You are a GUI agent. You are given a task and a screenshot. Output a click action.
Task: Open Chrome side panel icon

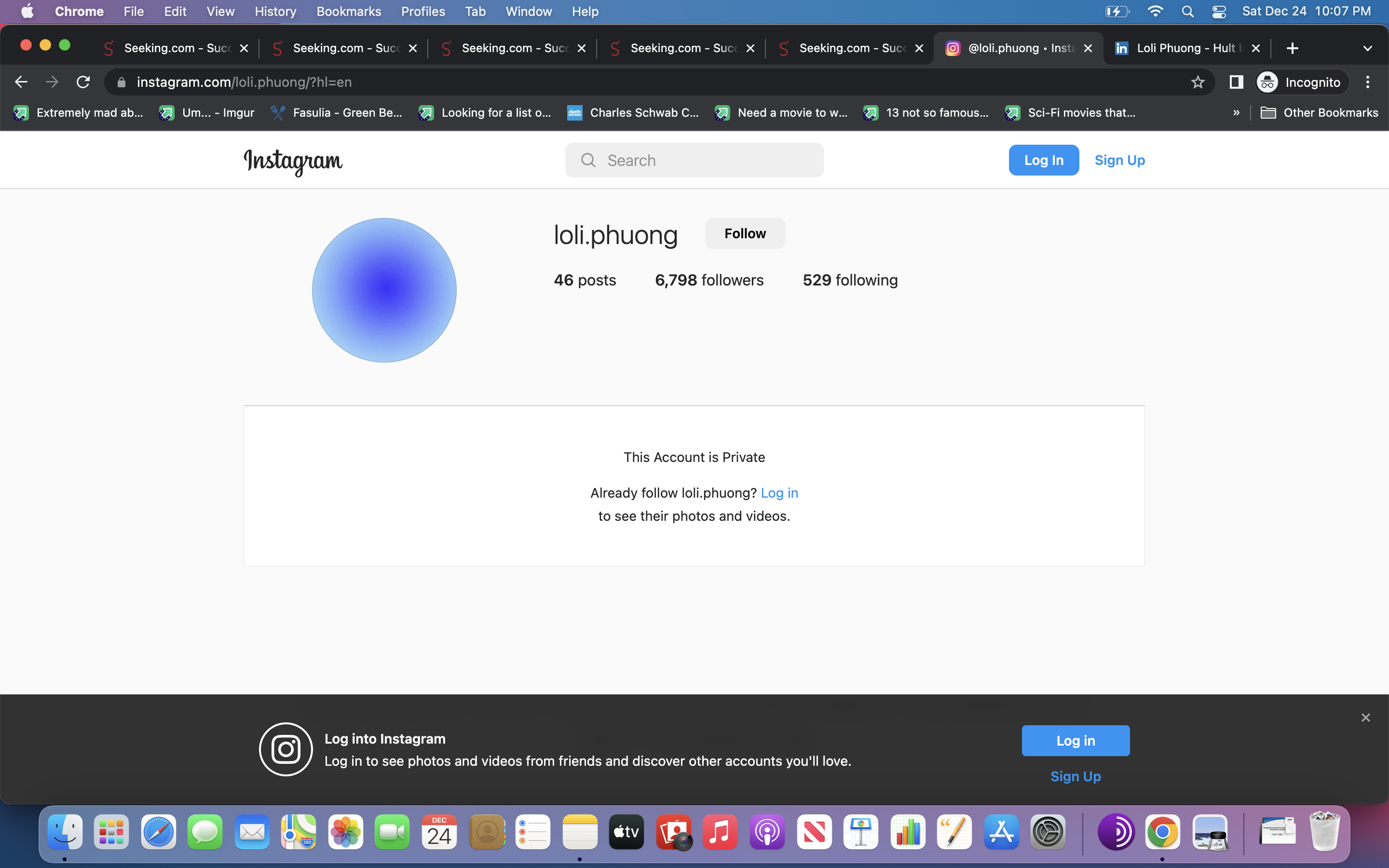coord(1236,82)
